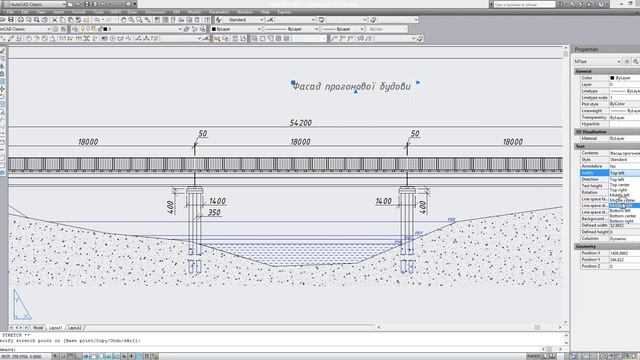This screenshot has width=640, height=360.
Task: Open the linetype control ByLayer dropdown
Action: coord(316,29)
